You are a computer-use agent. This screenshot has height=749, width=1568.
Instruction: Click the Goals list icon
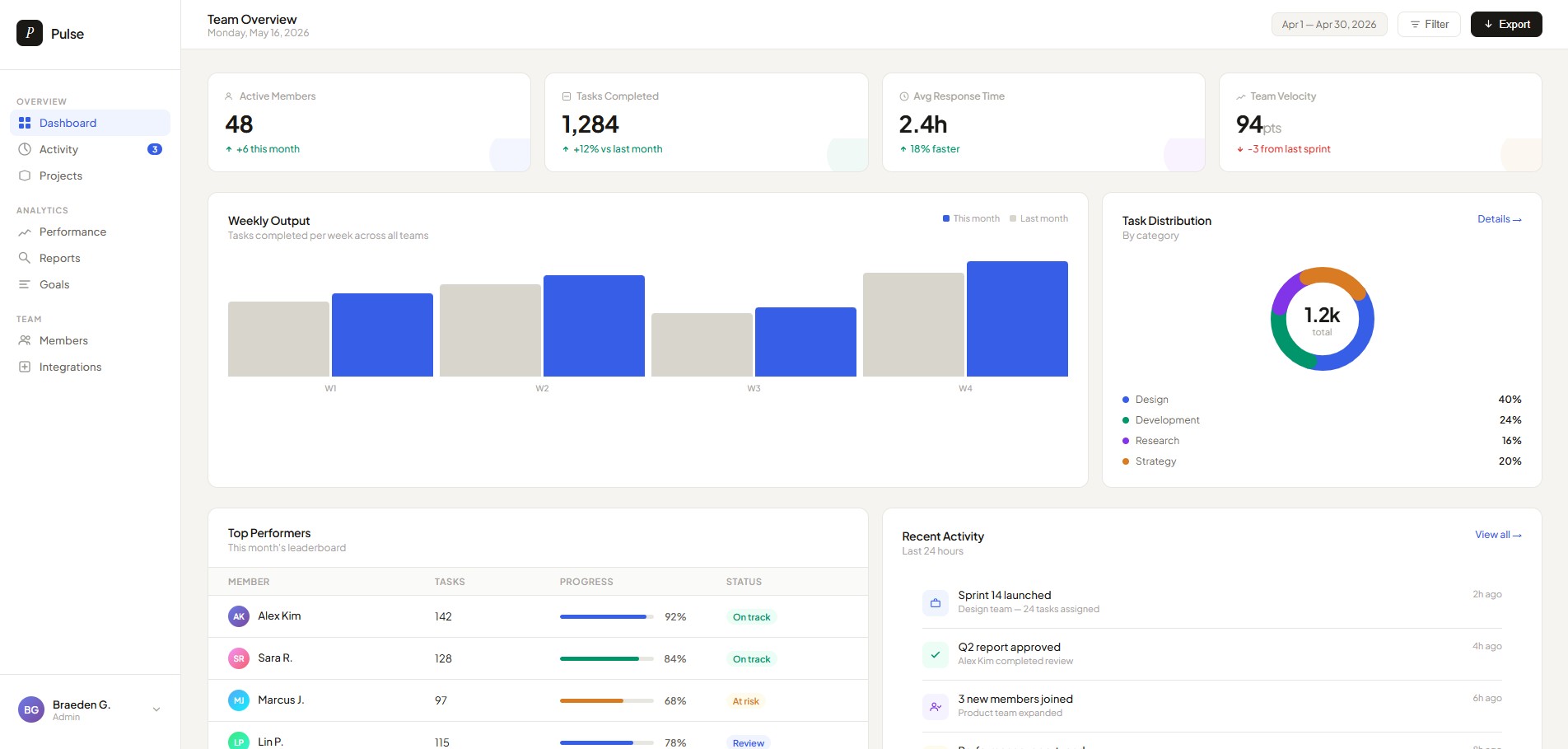[x=25, y=284]
